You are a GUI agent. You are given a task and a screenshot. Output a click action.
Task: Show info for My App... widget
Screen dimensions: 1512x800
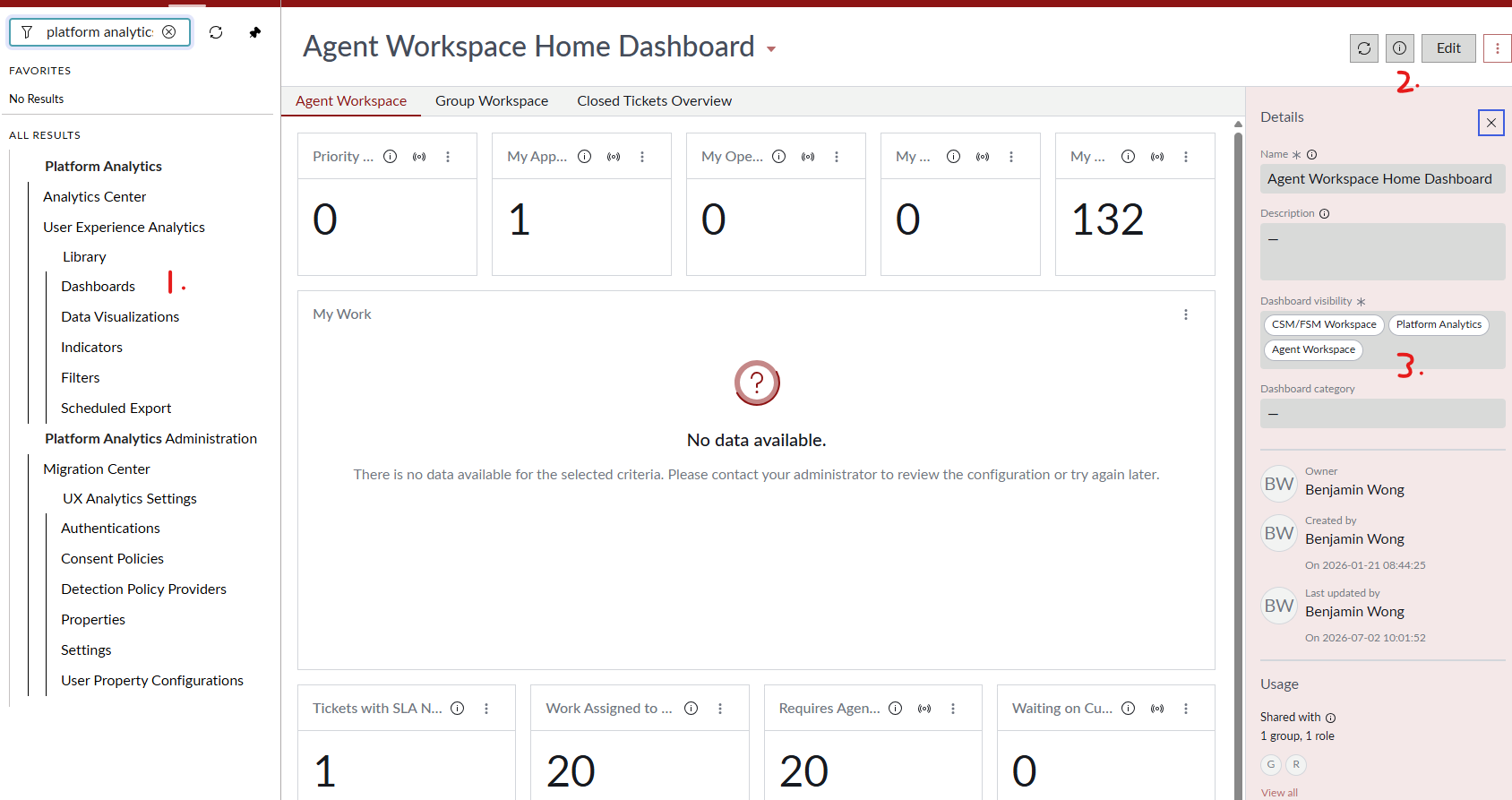pyautogui.click(x=585, y=157)
